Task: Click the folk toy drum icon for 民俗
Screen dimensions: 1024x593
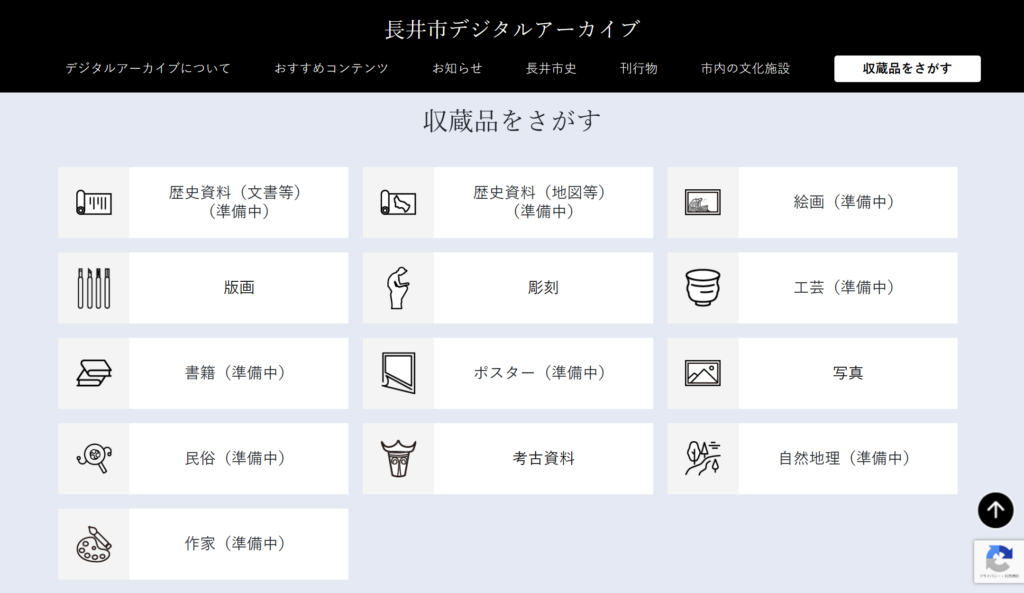Action: (94, 459)
